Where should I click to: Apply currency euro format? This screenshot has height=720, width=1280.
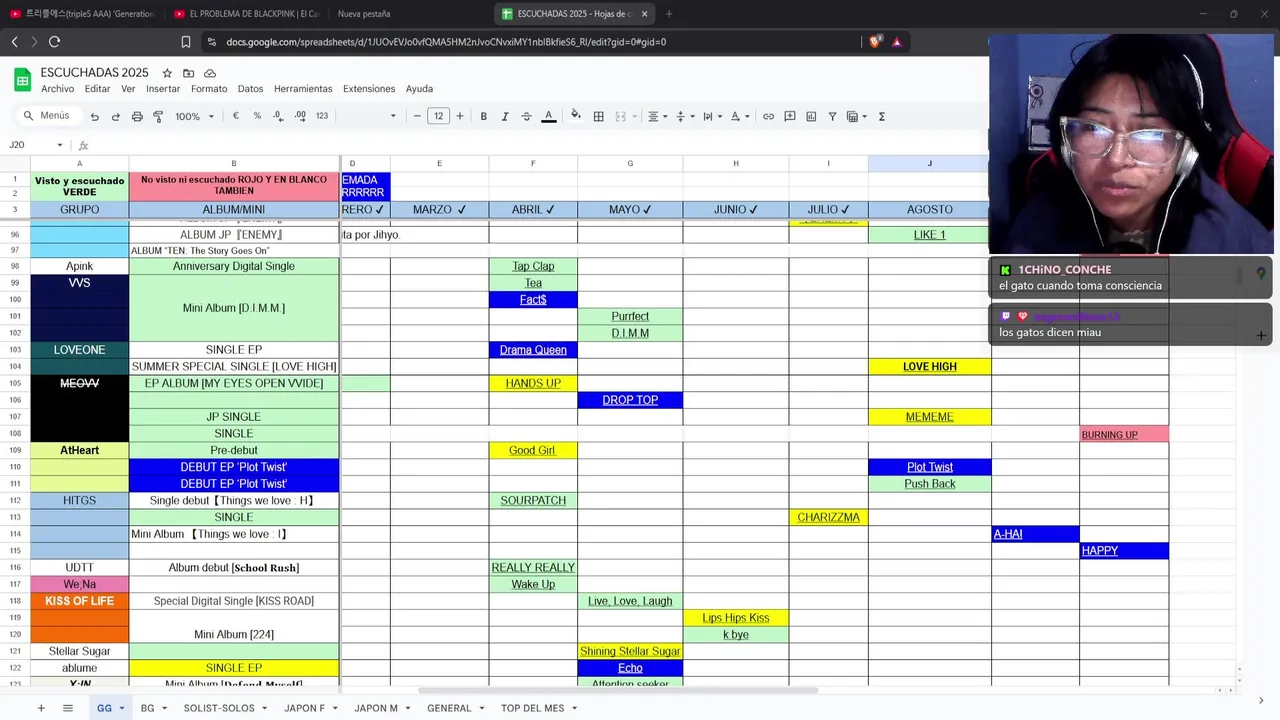pos(236,116)
